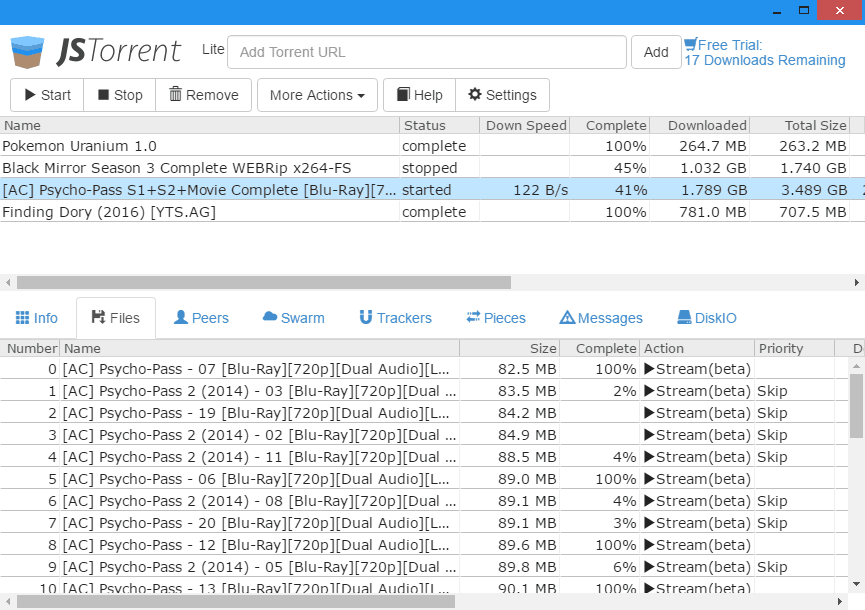Open Help
Viewport: 865px width, 610px height.
click(x=420, y=95)
